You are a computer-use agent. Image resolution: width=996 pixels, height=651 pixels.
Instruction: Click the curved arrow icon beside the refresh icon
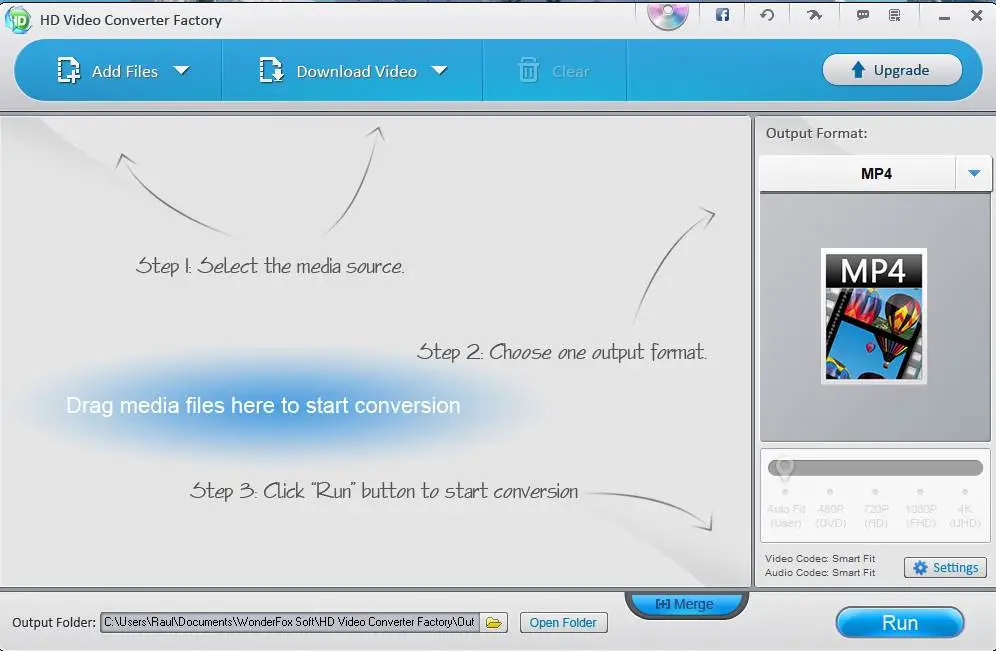[814, 15]
